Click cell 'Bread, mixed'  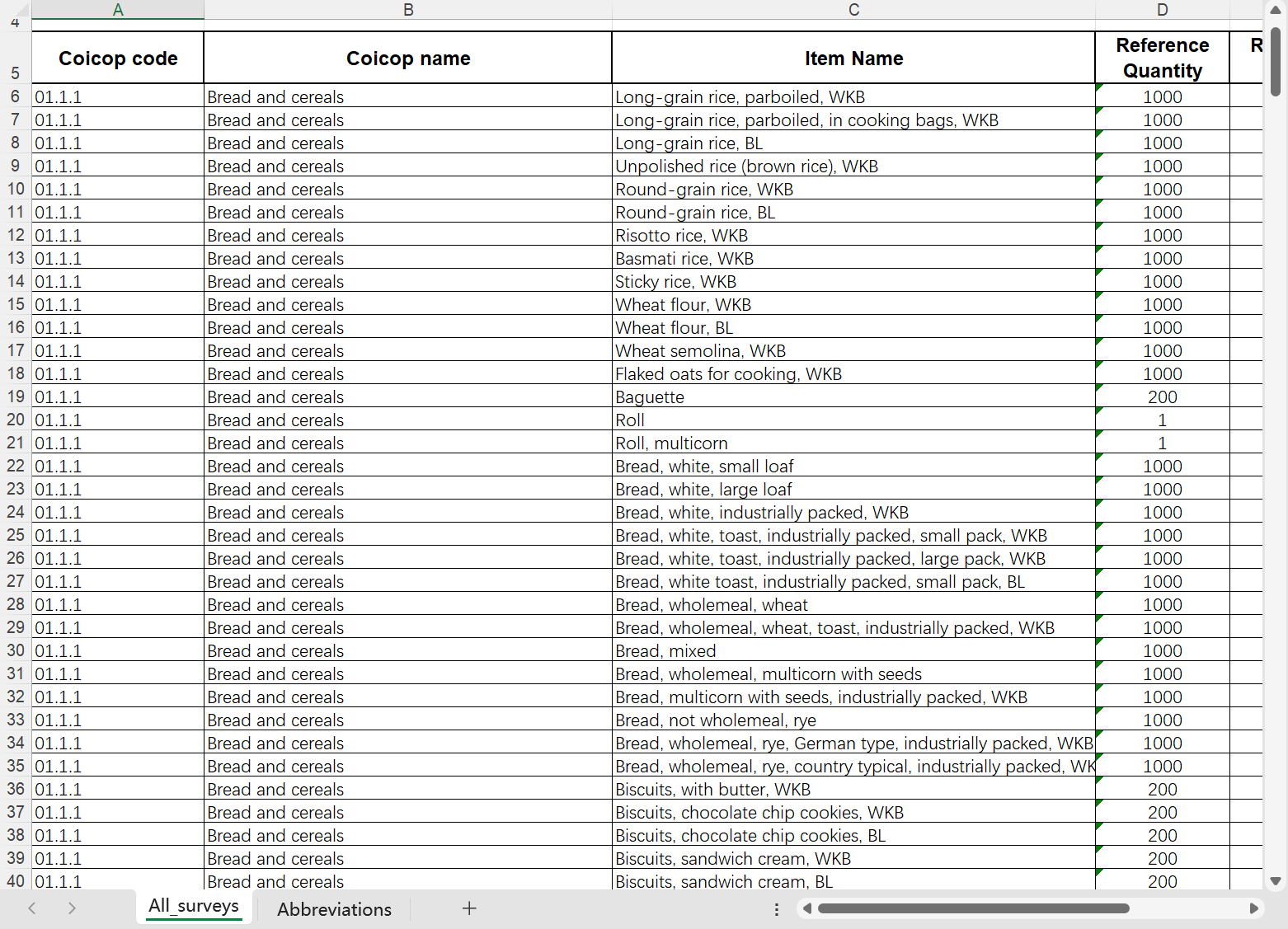853,650
